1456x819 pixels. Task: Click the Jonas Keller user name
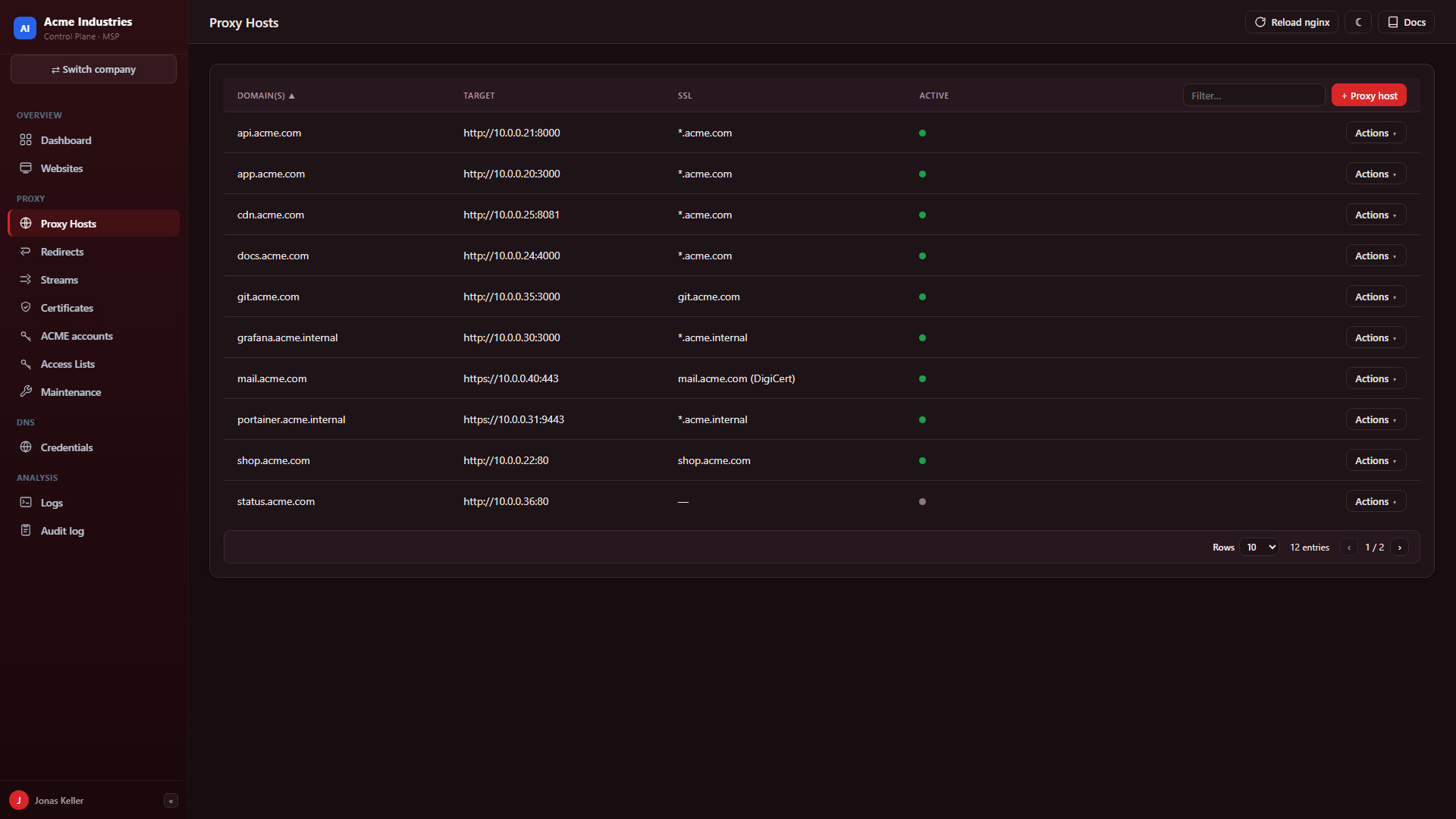click(59, 801)
